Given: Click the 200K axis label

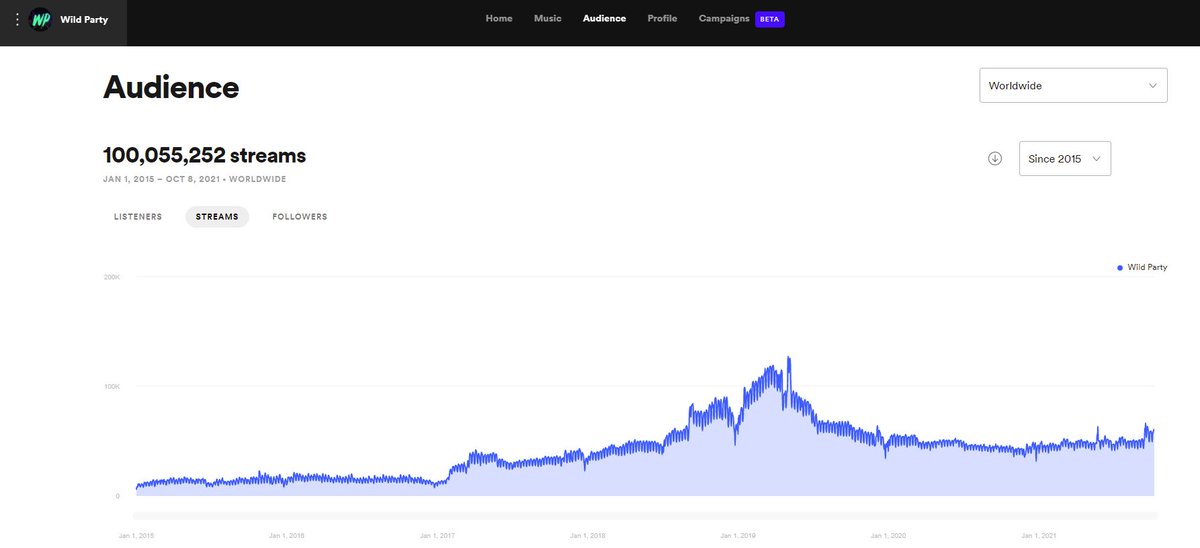Looking at the screenshot, I should pos(112,277).
